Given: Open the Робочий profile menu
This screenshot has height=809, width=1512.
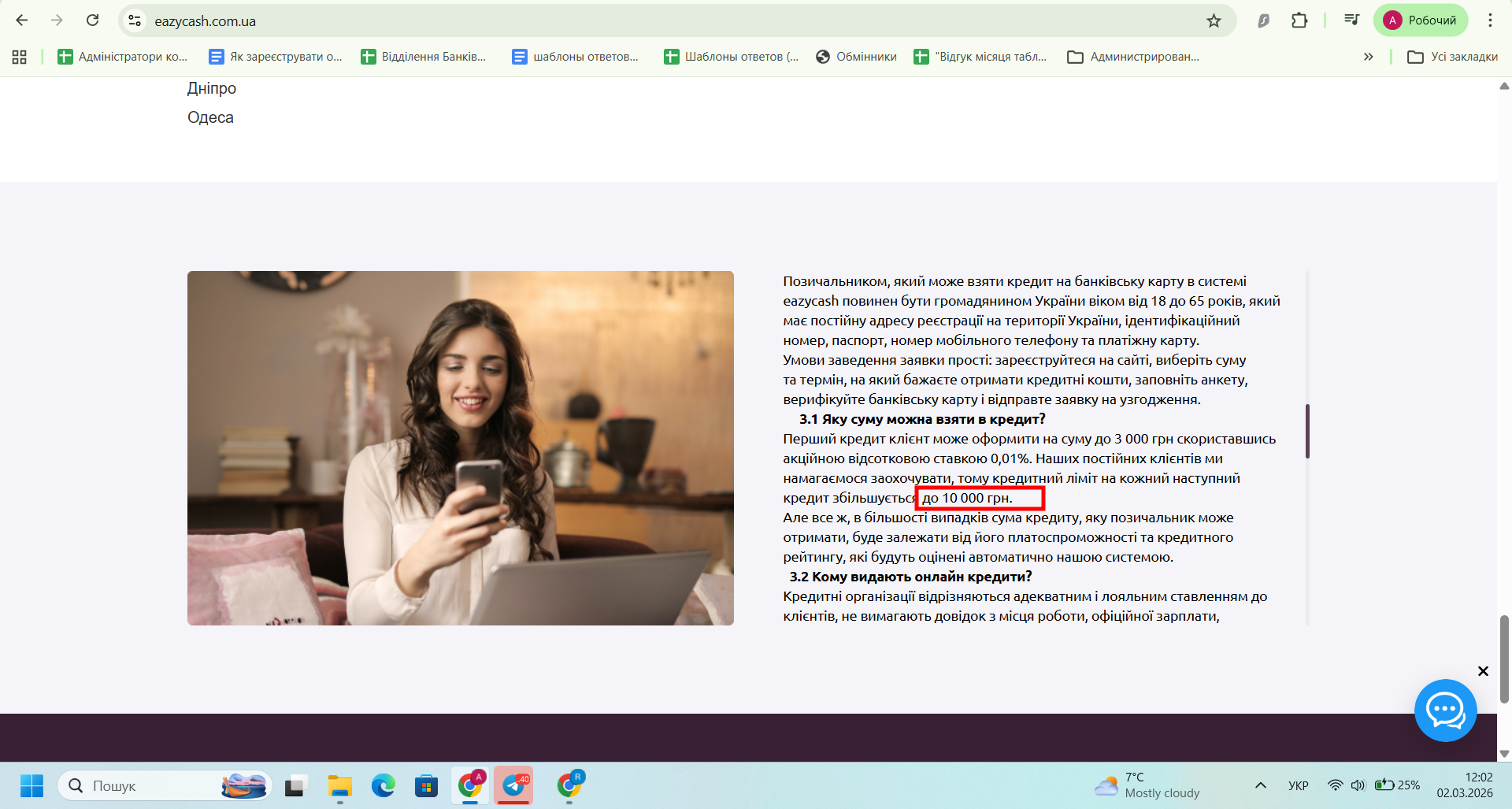Looking at the screenshot, I should tap(1421, 20).
